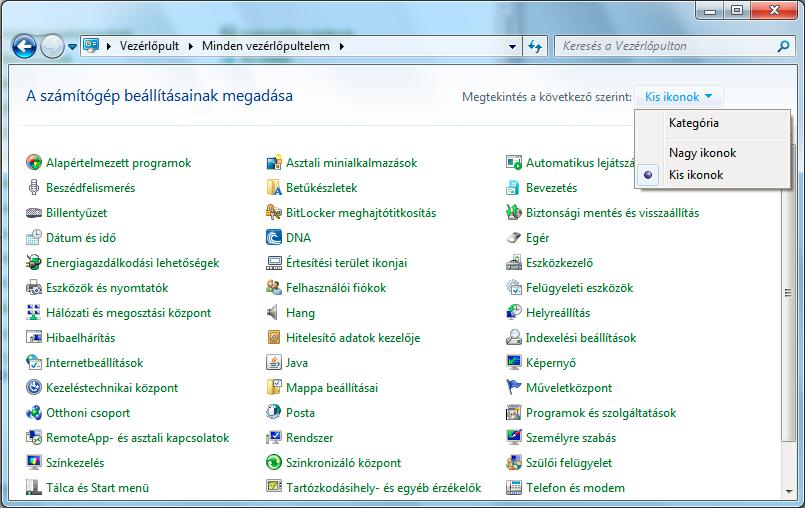Viewport: 805px width, 508px height.
Task: Expand the breadcrumb arrow before Vezérlőpult
Action: [108, 46]
